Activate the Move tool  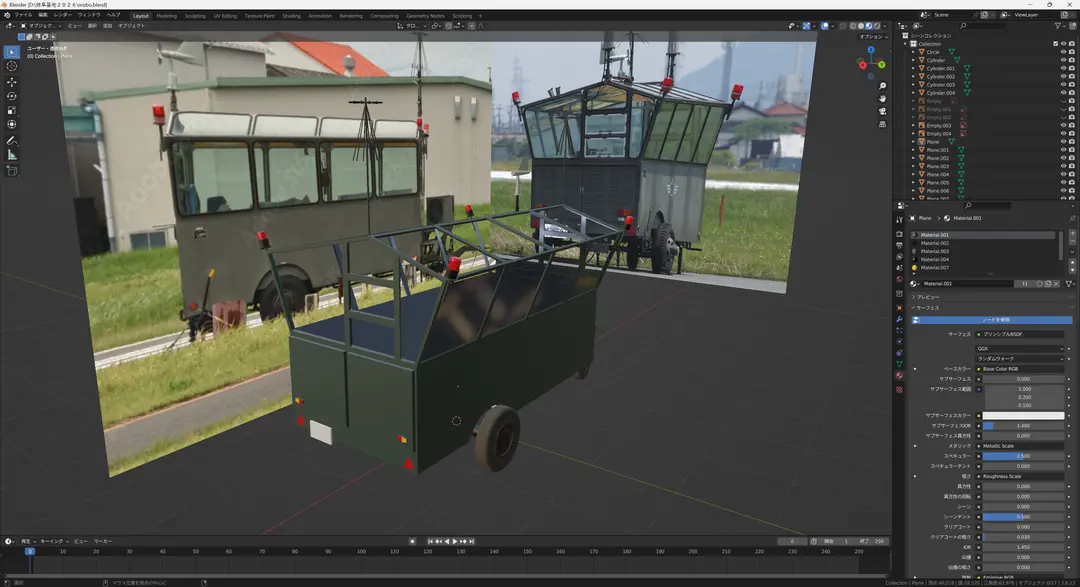click(12, 81)
